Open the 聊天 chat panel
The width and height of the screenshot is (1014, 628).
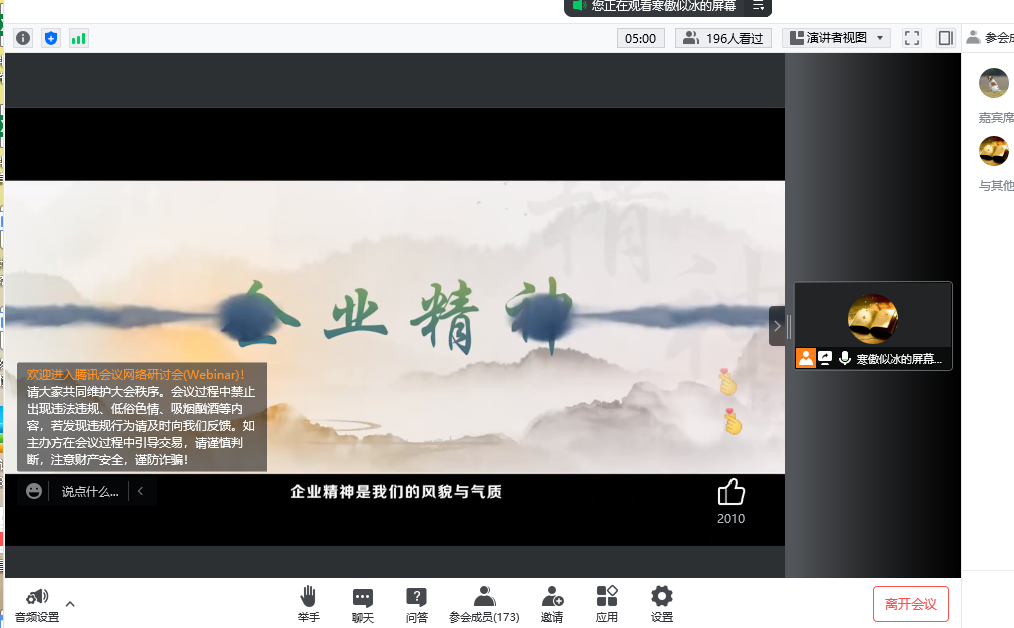point(362,603)
